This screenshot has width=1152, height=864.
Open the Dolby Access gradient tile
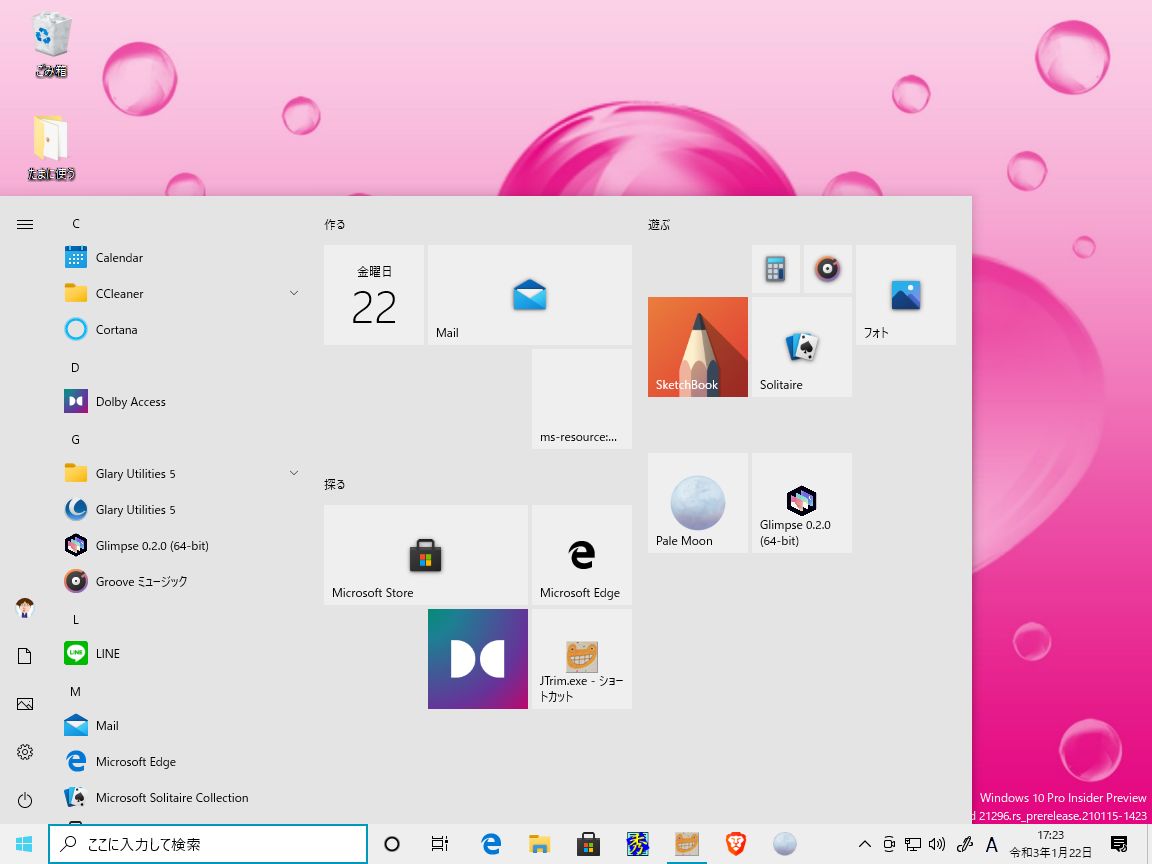coord(478,659)
